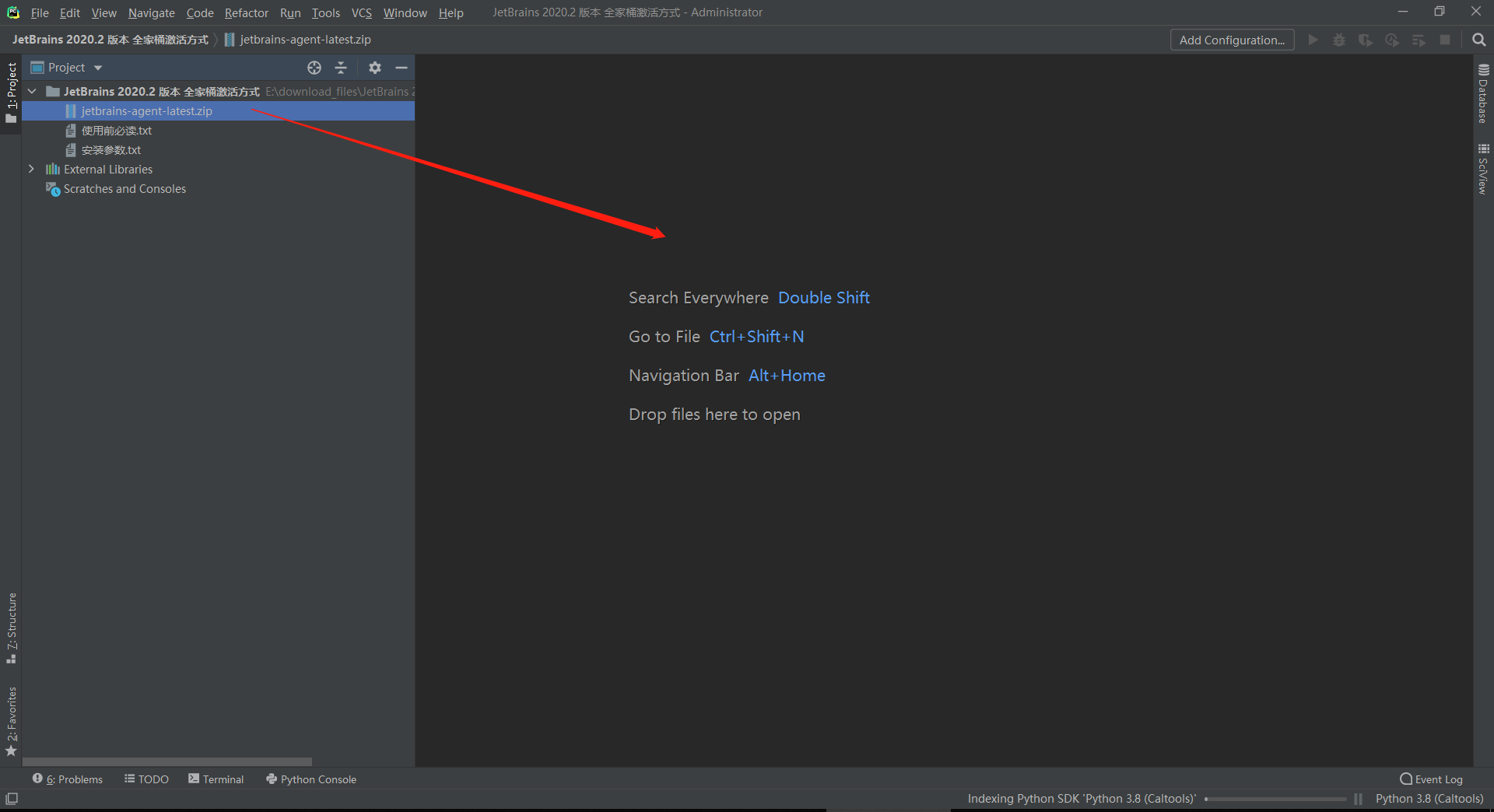Click the Profile run icon

pyautogui.click(x=1392, y=40)
